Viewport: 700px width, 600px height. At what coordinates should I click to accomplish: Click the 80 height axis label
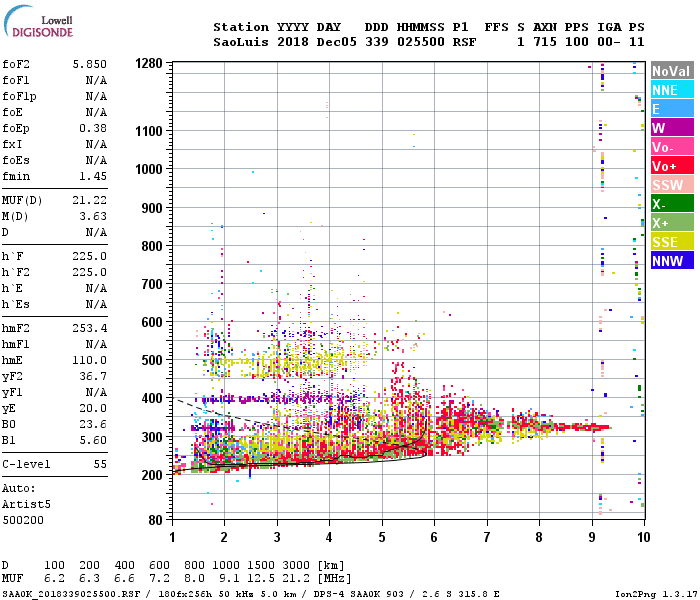tap(155, 520)
